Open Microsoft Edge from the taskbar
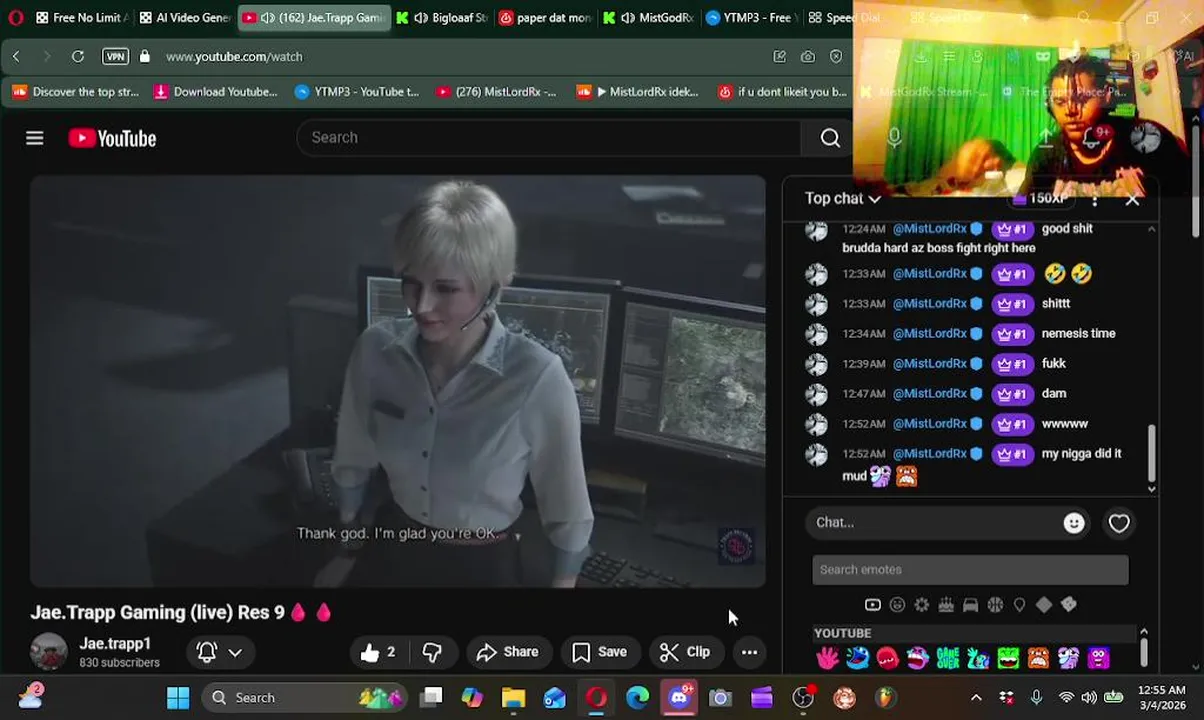 637,697
